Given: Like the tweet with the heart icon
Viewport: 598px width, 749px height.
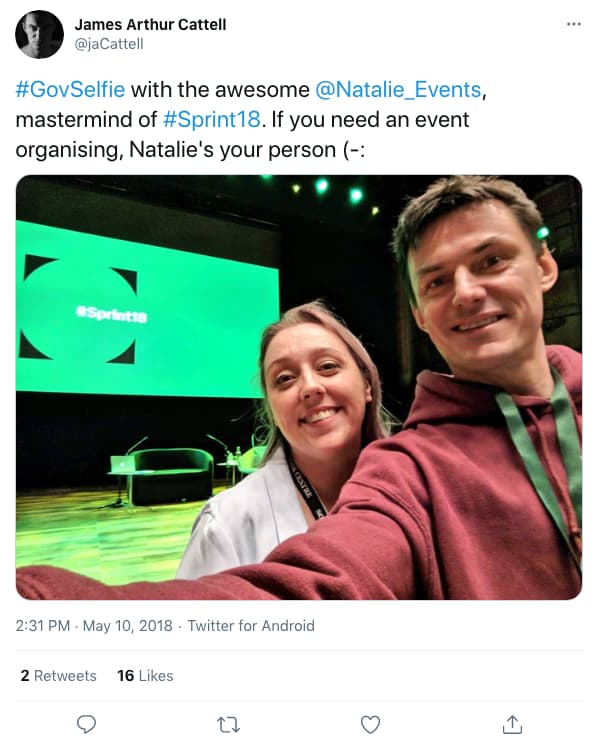Looking at the screenshot, I should click(x=370, y=724).
